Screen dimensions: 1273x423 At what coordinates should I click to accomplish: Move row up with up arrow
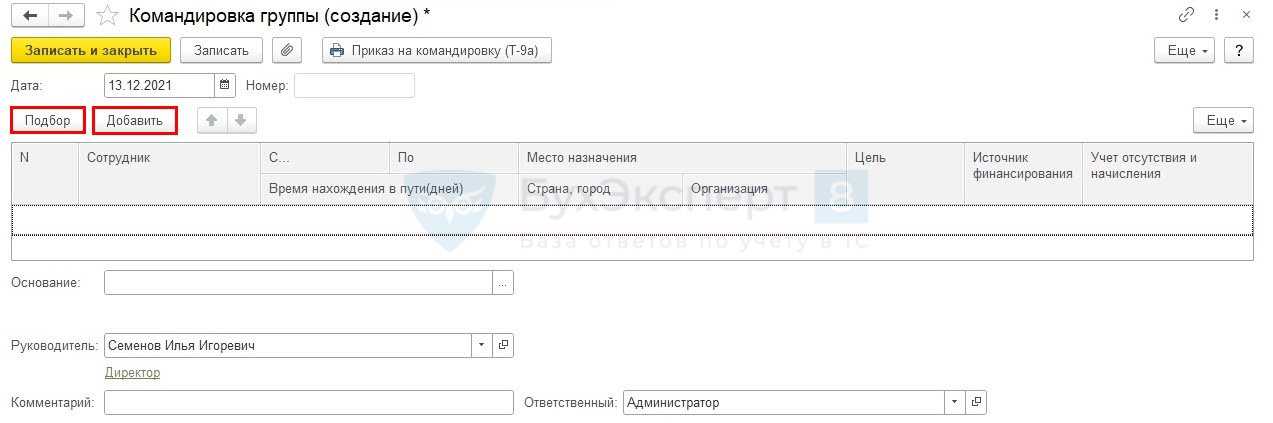coord(211,120)
